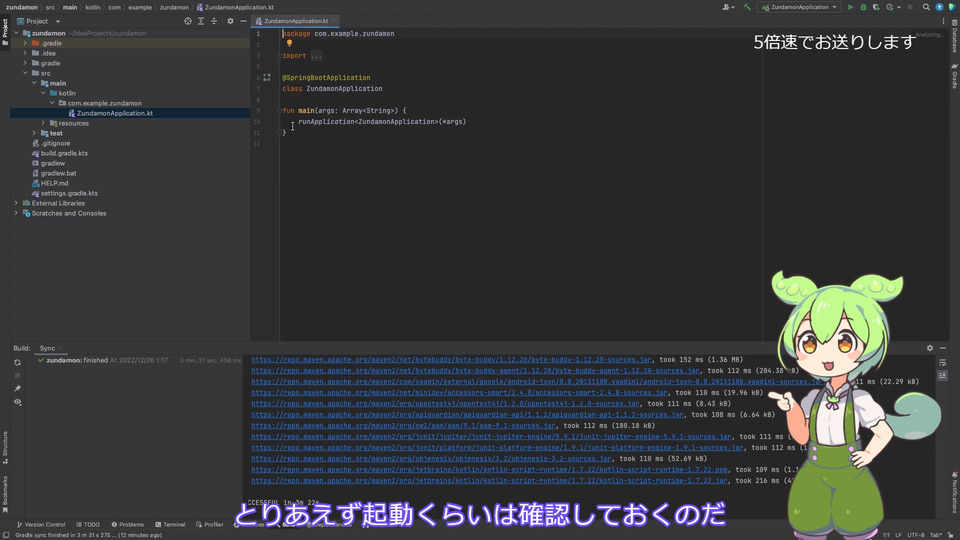Toggle soft-wrap in build output
960x540 pixels.
(x=943, y=362)
